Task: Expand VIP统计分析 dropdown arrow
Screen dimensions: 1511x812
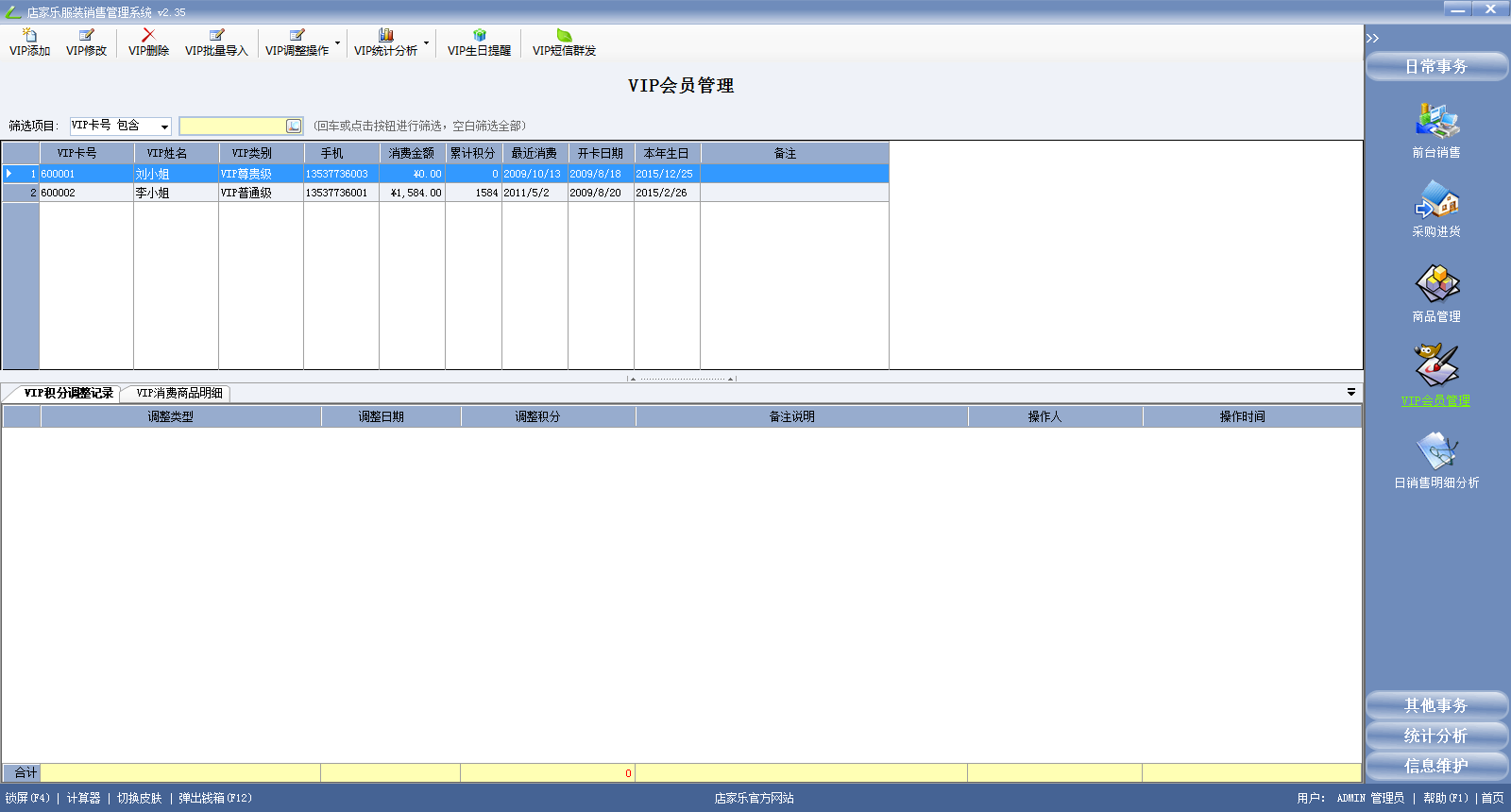Action: point(426,42)
